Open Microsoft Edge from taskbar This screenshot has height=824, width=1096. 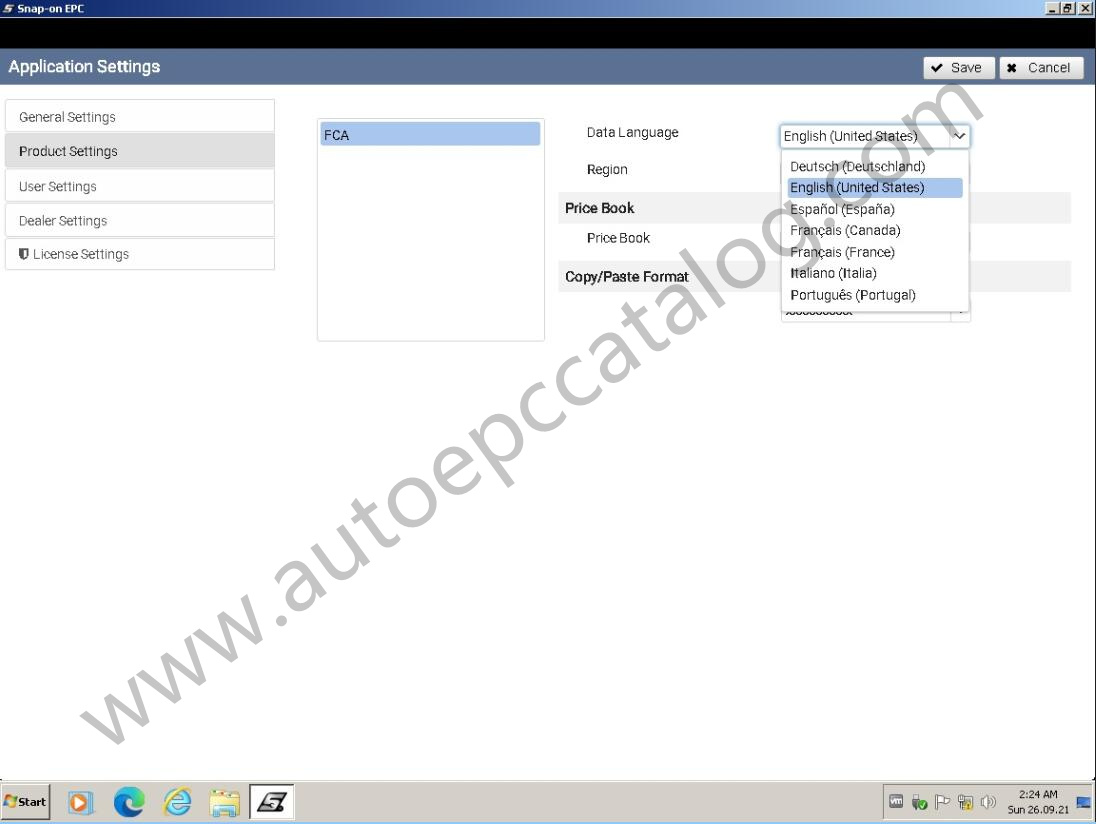click(x=129, y=802)
